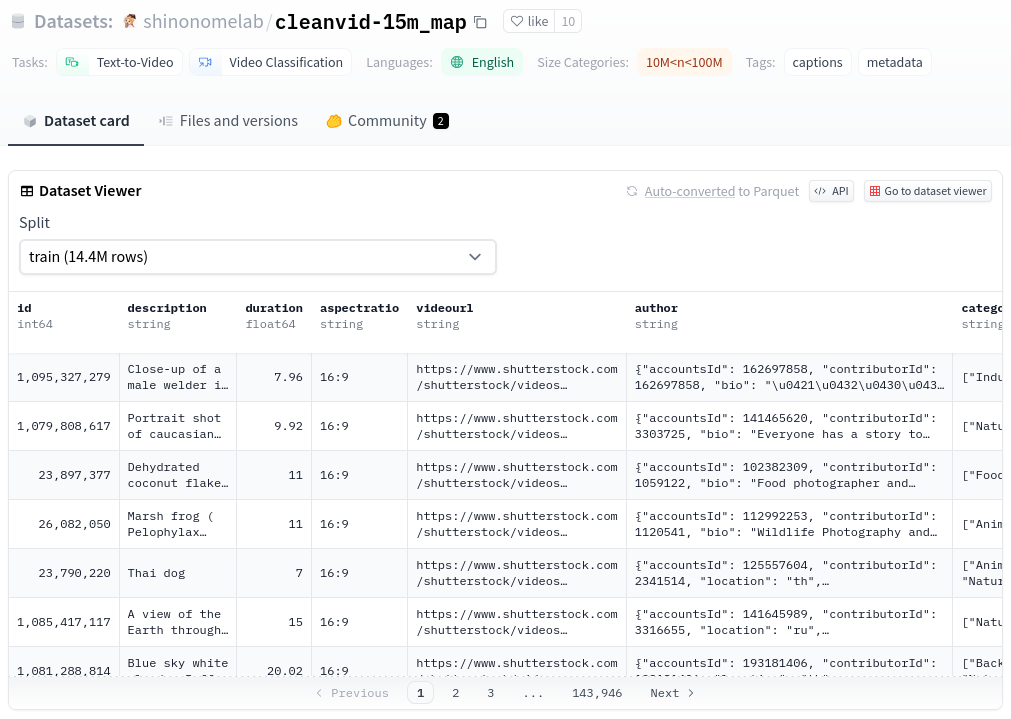Click the Dataset Viewer table icon
1011x719 pixels.
pos(27,191)
